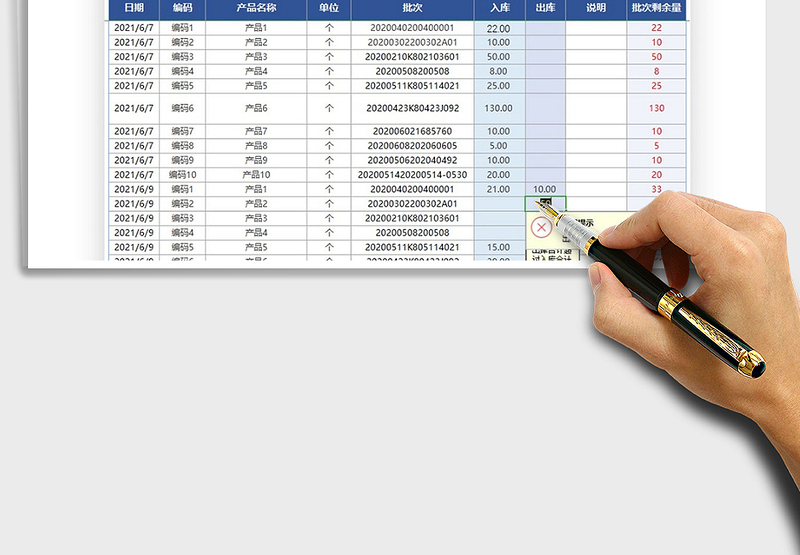Select the green-bordered active cell

[545, 203]
